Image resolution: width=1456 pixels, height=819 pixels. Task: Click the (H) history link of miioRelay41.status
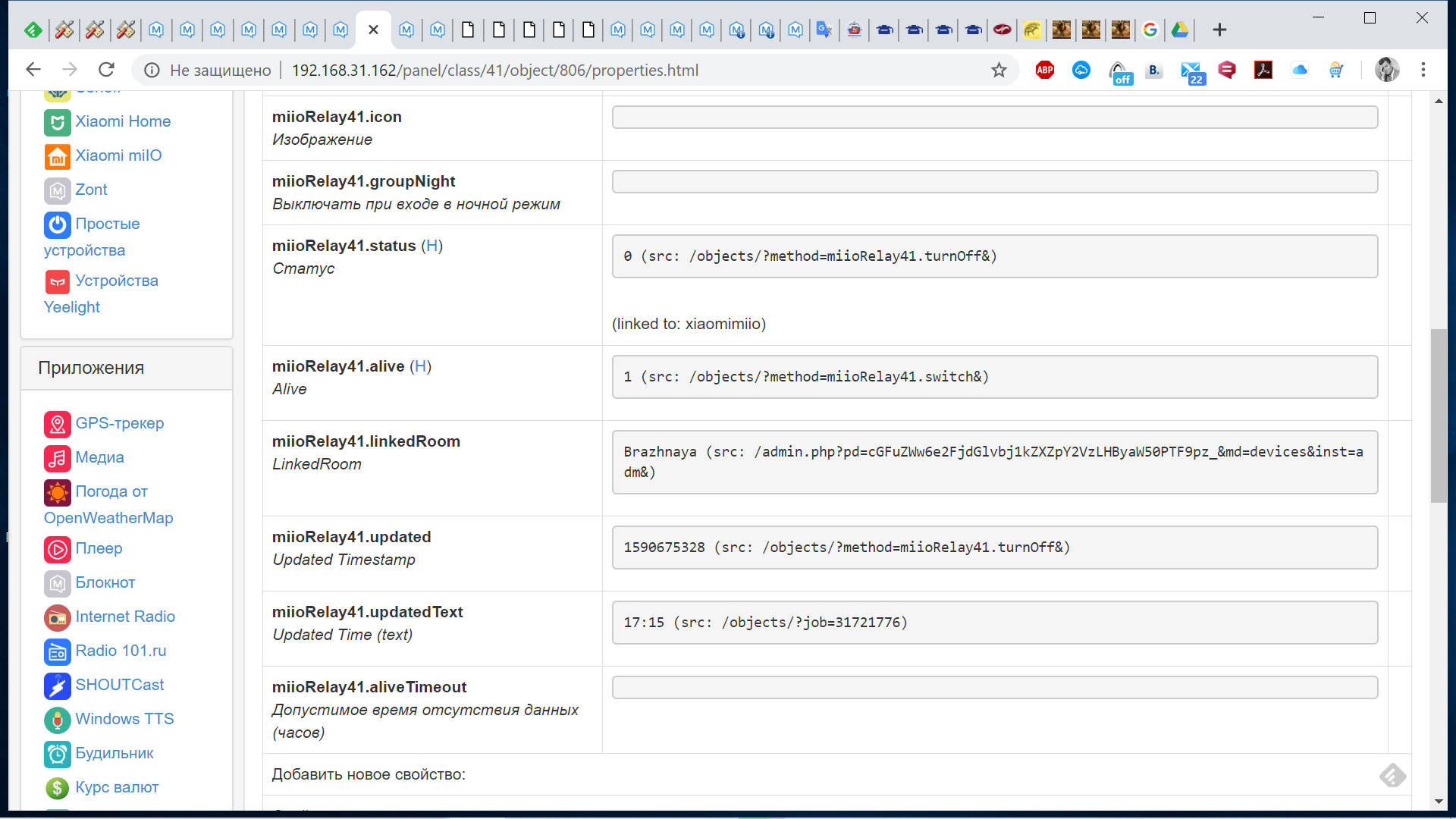(431, 246)
